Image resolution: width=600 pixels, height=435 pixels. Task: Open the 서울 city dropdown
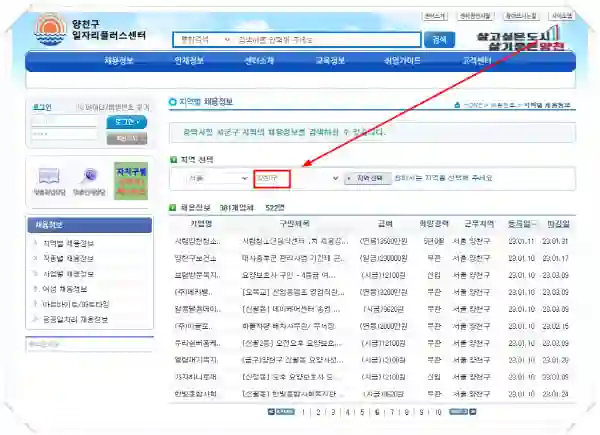tap(216, 178)
